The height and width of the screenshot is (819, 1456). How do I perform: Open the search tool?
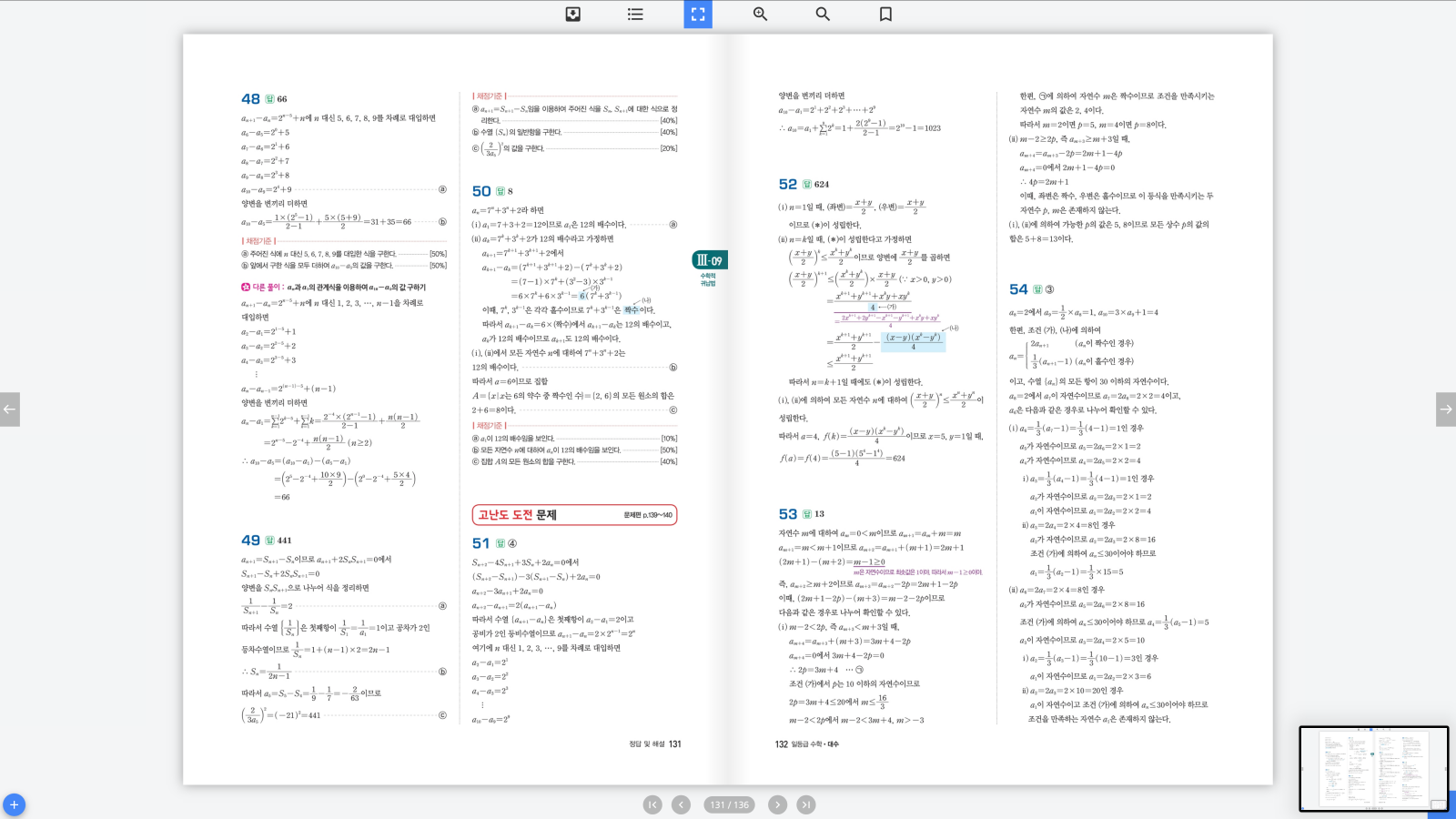823,14
